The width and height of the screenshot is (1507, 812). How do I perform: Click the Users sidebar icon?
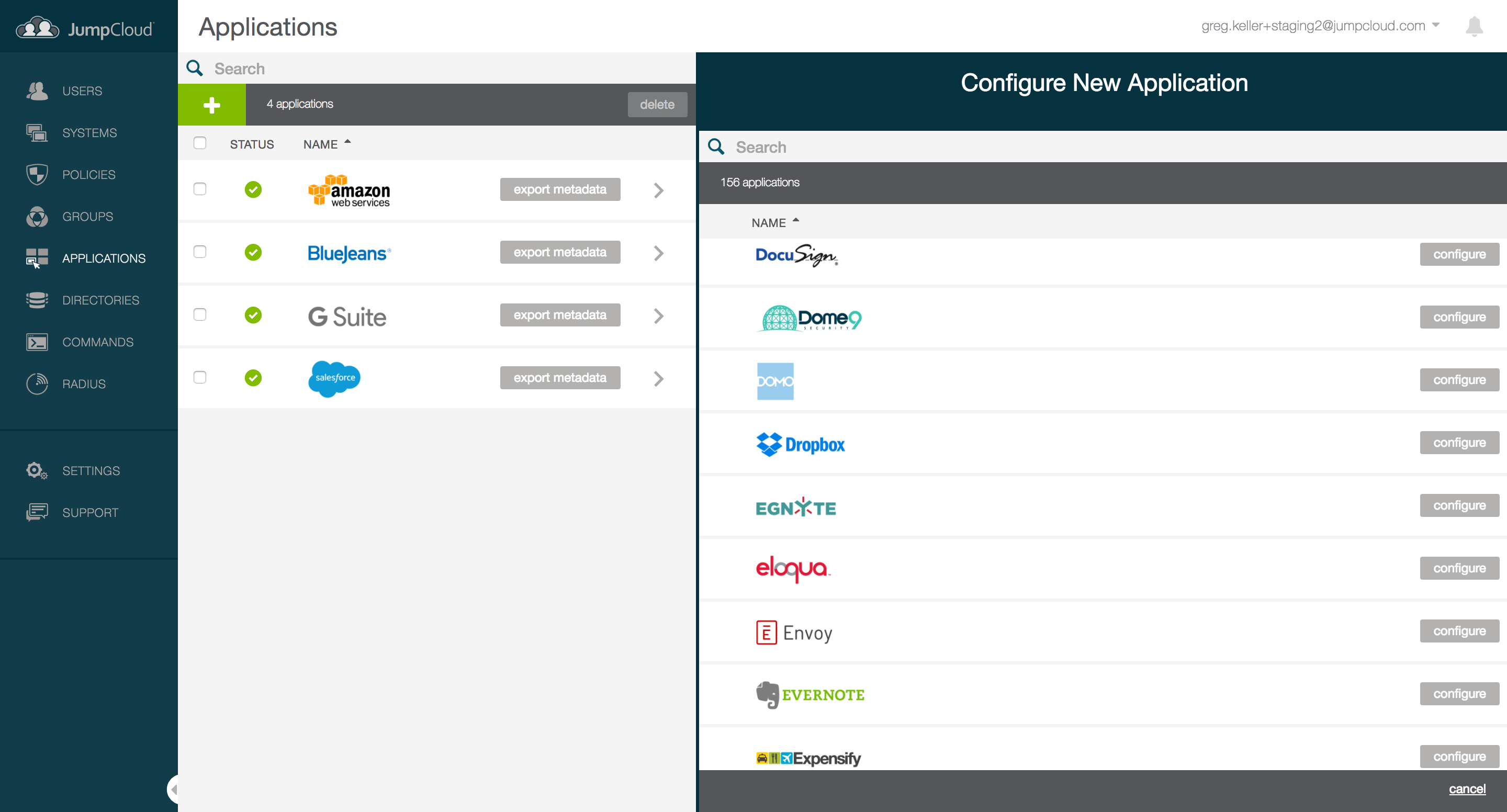point(37,91)
